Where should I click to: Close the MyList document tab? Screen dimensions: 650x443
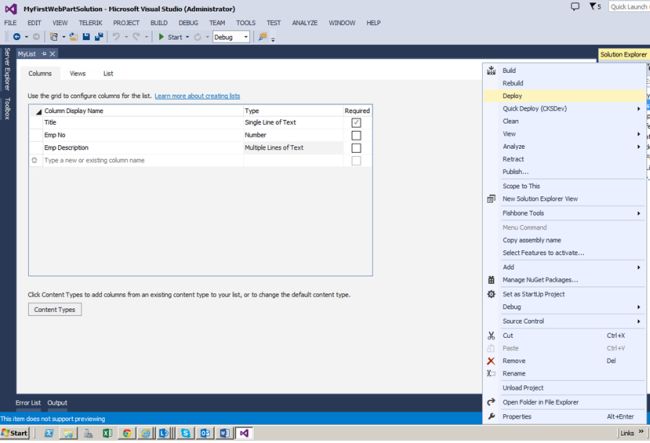(52, 54)
